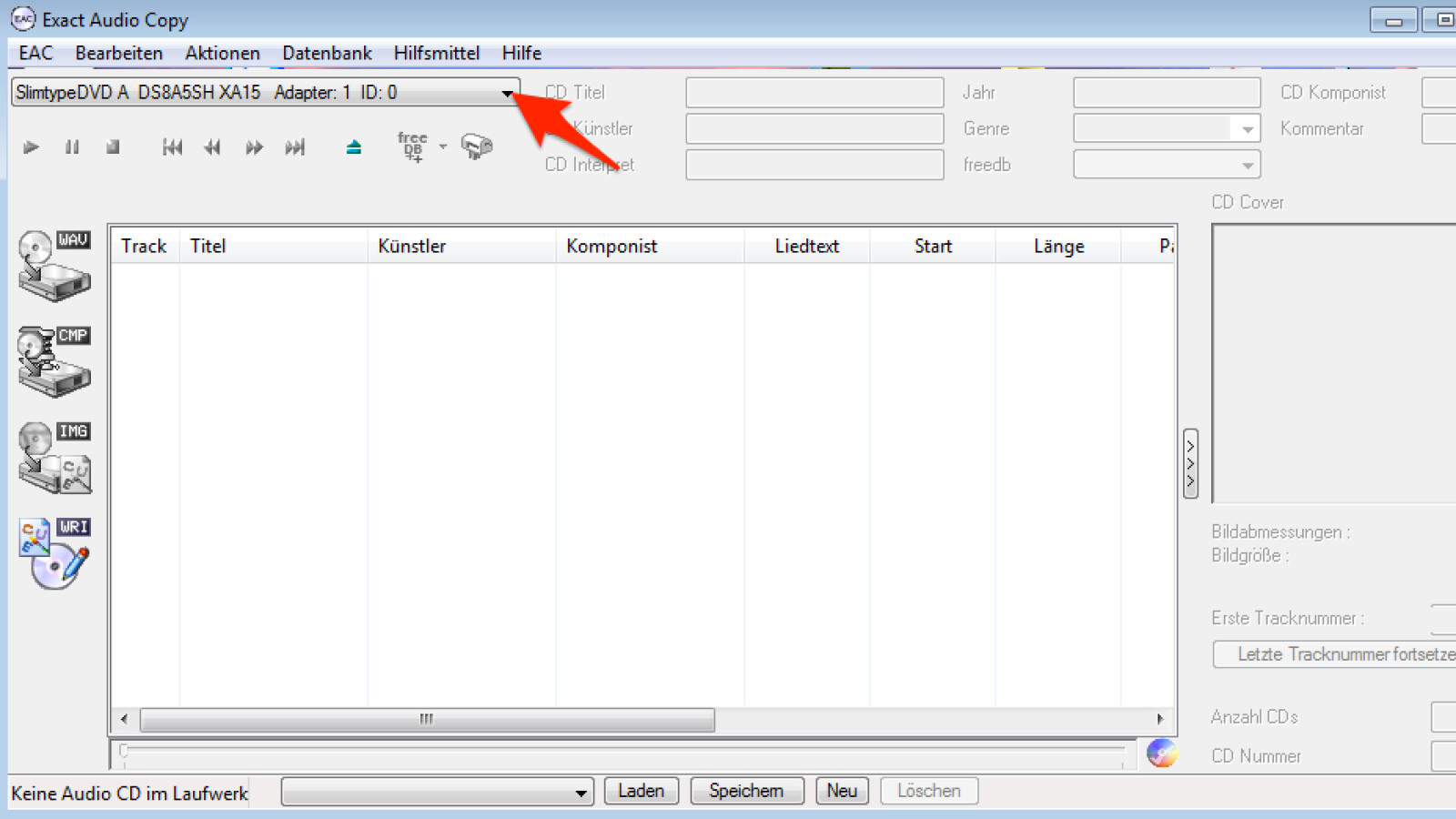Open the drive selection dropdown
This screenshot has height=819, width=1456.
[x=507, y=93]
